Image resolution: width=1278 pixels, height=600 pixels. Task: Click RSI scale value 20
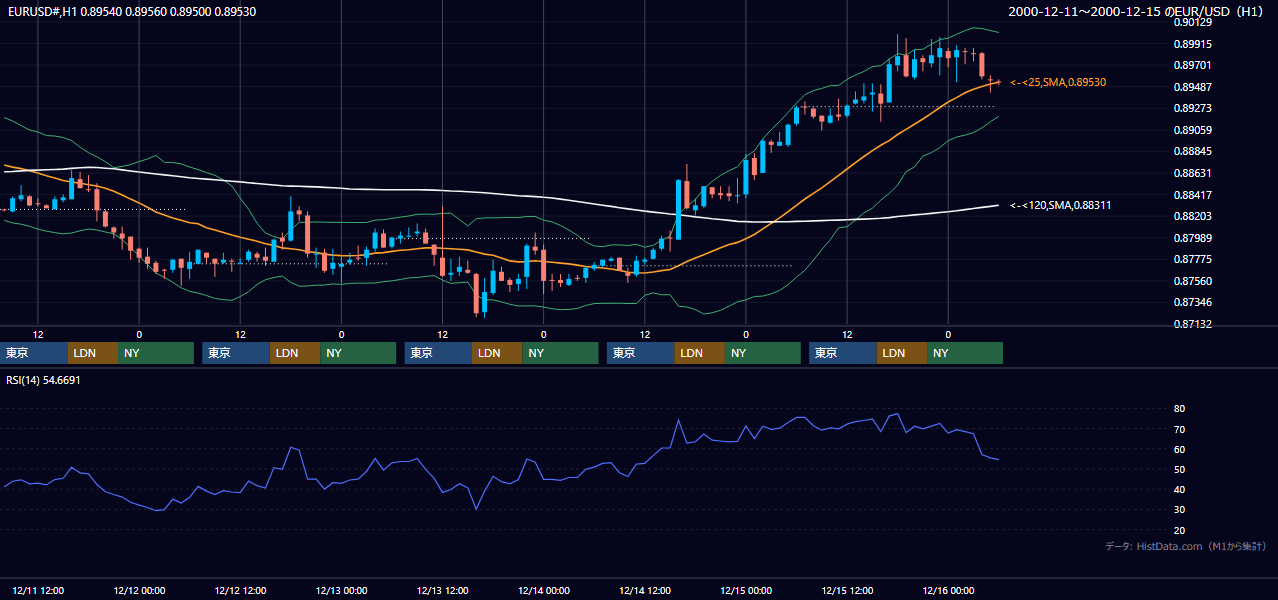click(x=1180, y=530)
